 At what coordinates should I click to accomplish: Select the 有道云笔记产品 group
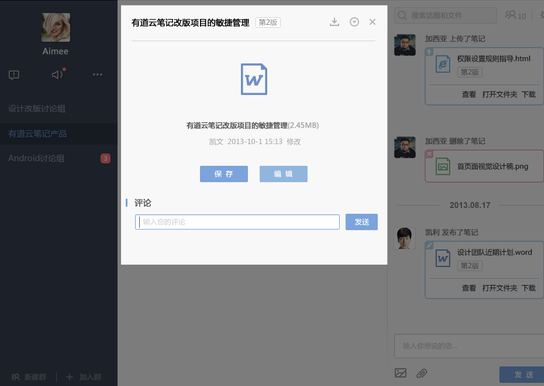pos(58,134)
